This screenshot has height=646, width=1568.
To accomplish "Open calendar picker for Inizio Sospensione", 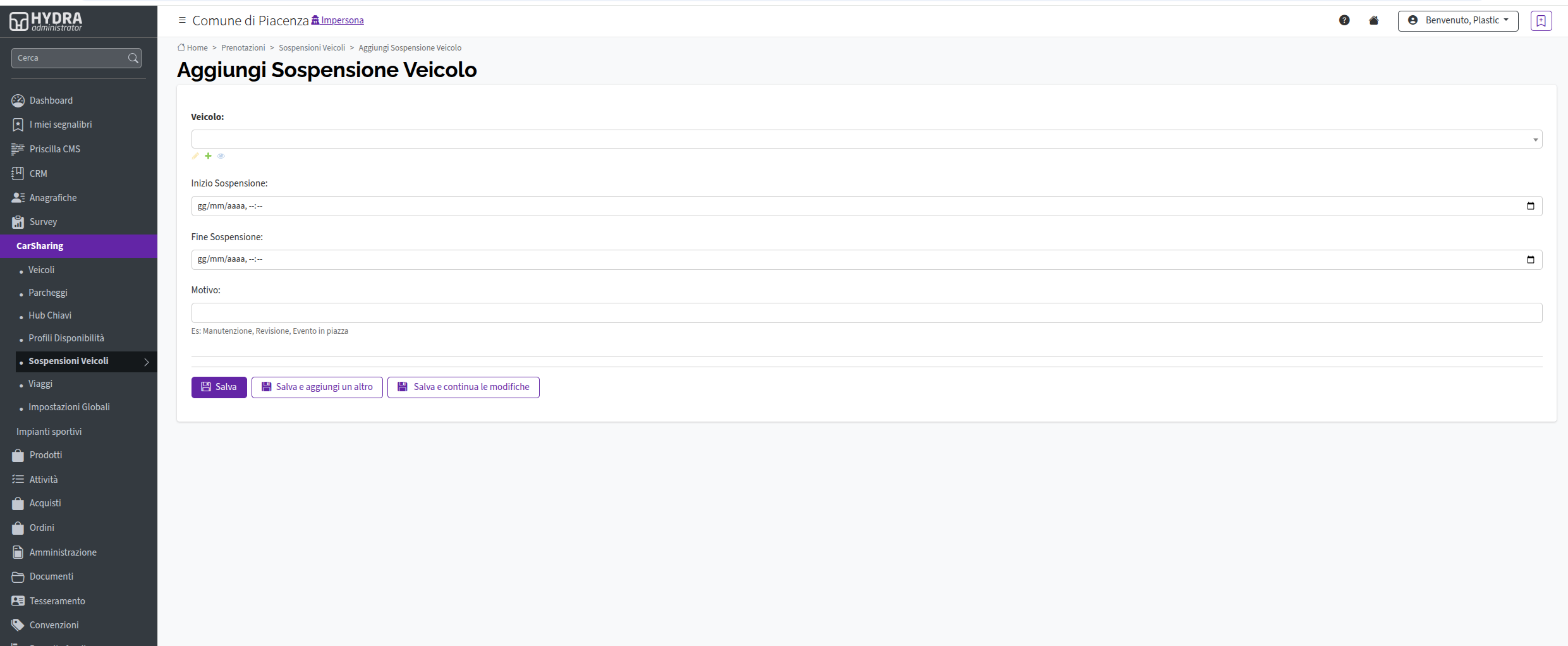I will click(1530, 206).
